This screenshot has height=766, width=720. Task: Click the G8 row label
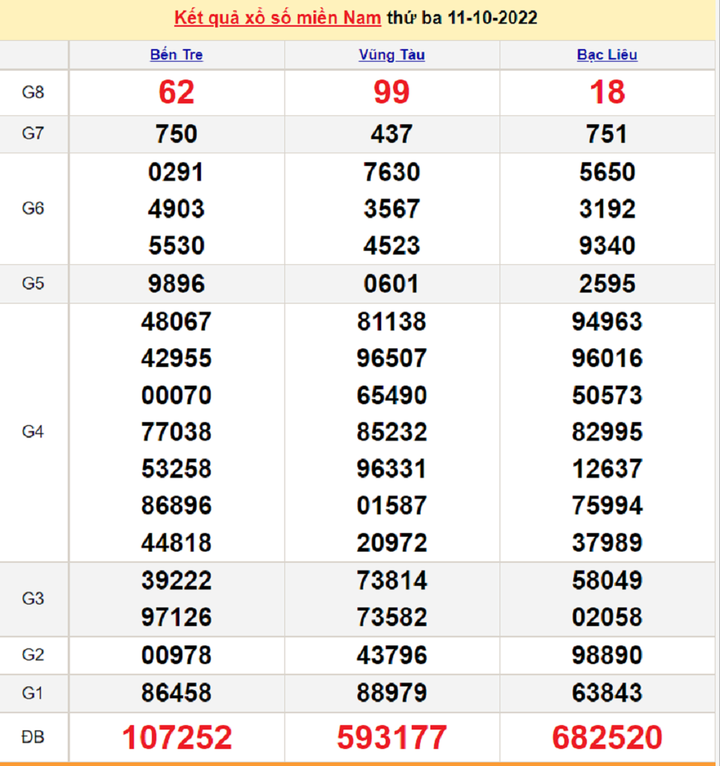pos(33,93)
